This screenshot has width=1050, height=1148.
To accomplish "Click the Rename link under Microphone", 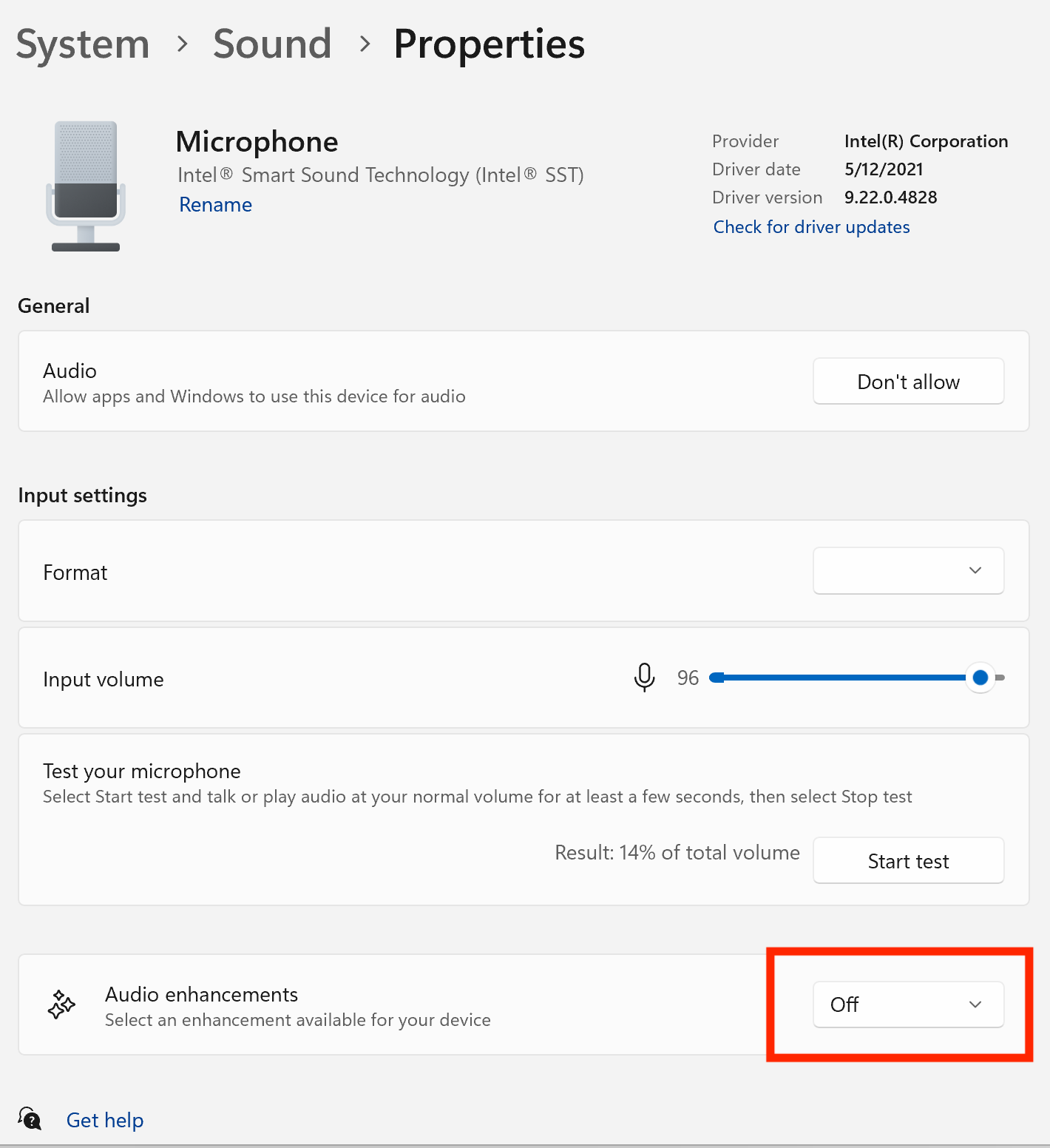I will [215, 205].
